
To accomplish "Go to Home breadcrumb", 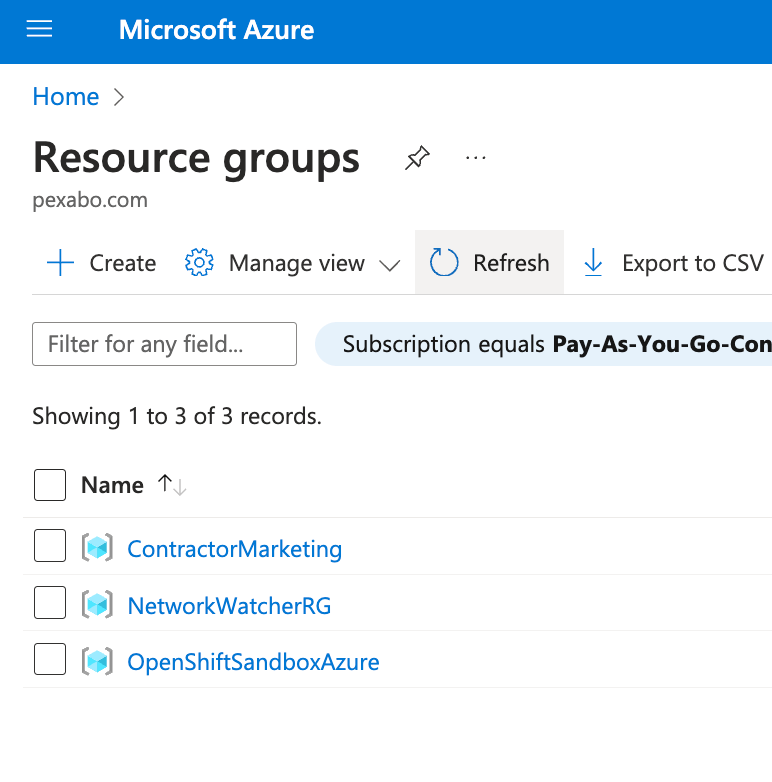I will tap(66, 96).
